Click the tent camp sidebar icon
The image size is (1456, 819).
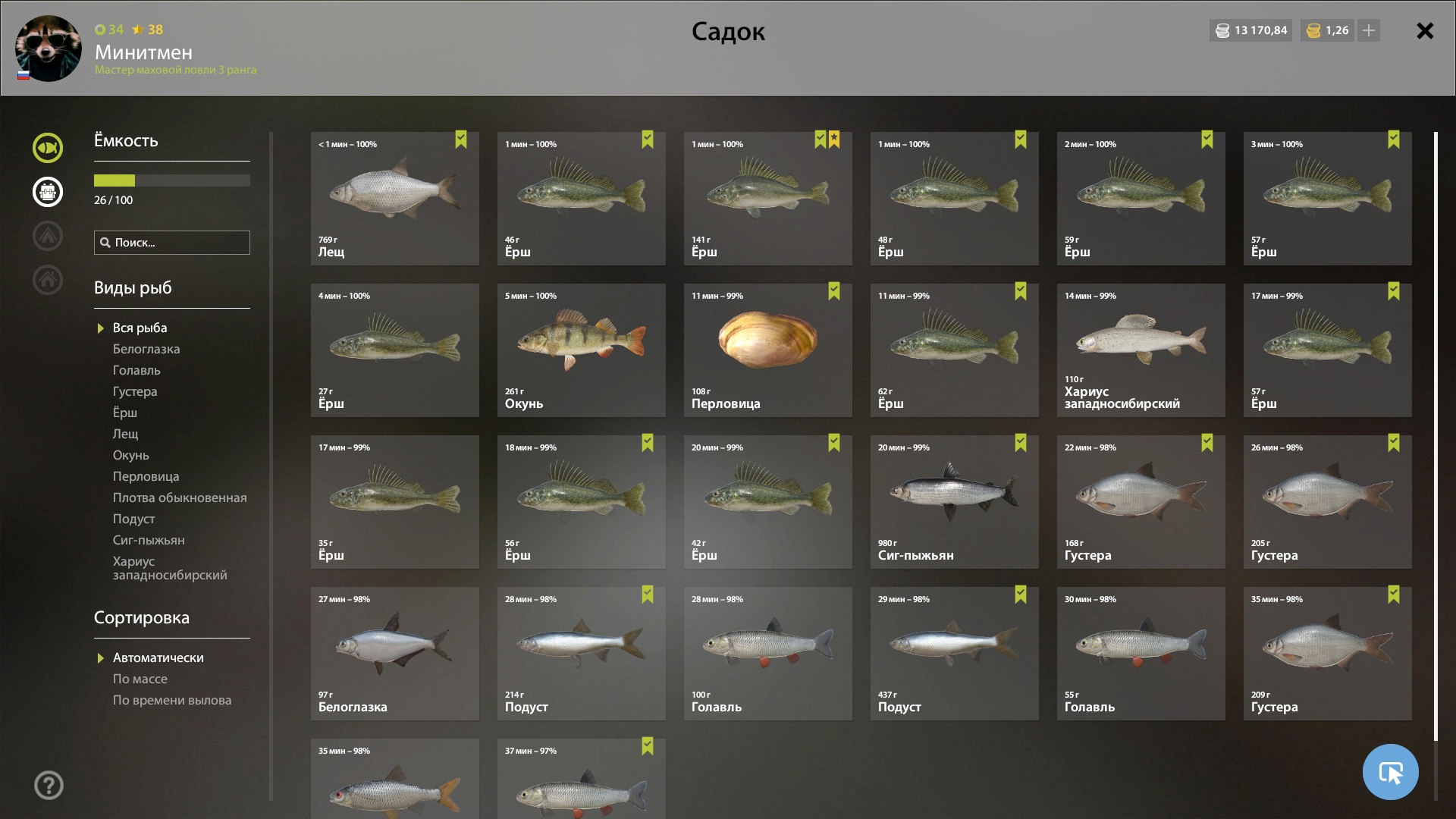48,236
